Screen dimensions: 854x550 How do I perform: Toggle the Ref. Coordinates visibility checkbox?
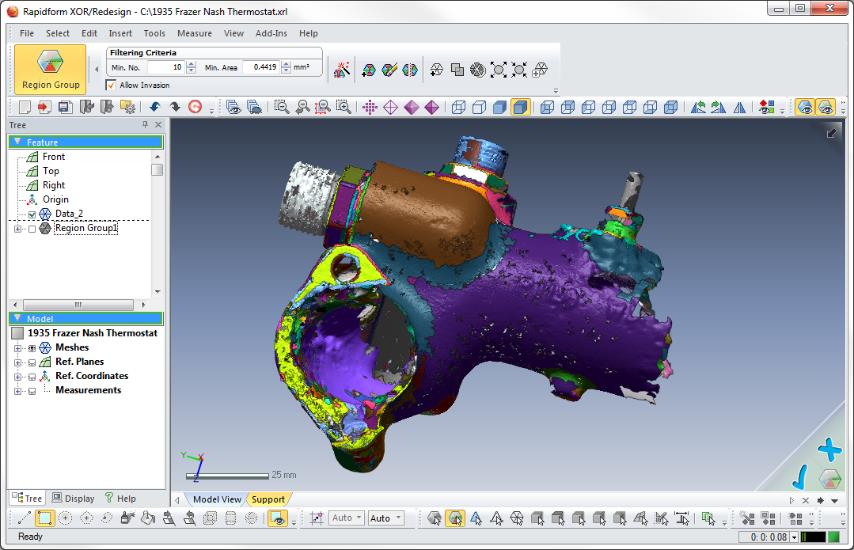32,377
